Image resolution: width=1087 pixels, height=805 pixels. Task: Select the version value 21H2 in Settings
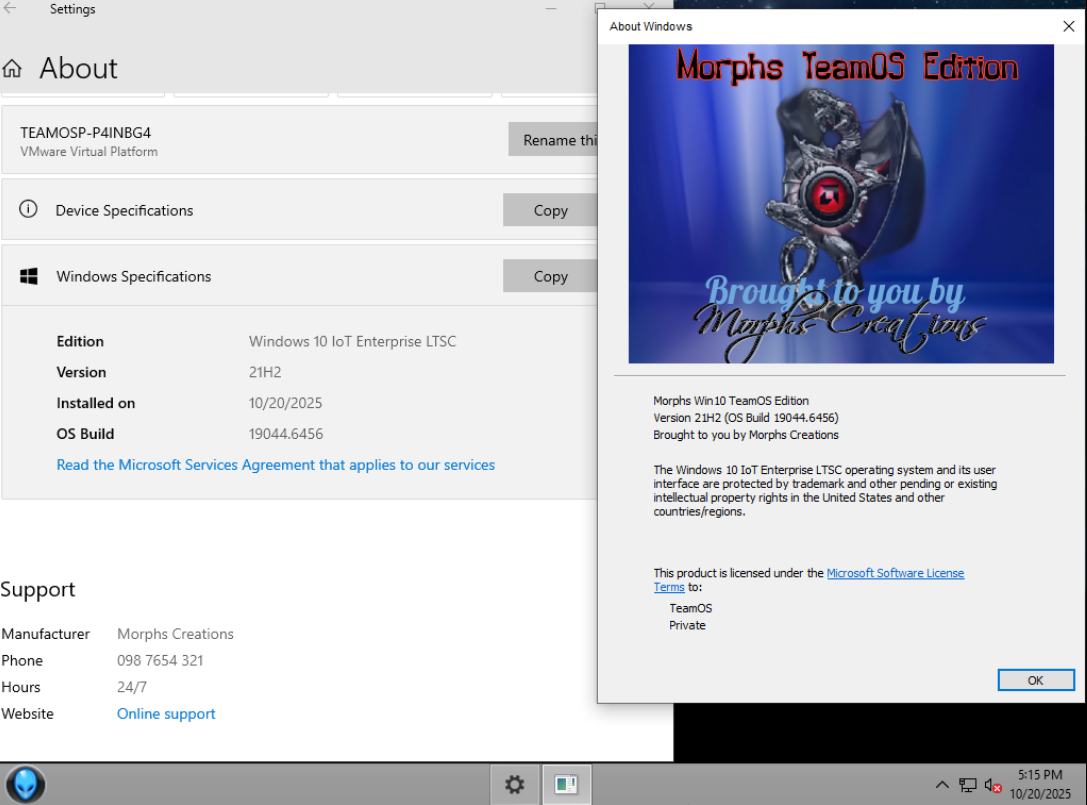[x=265, y=372]
